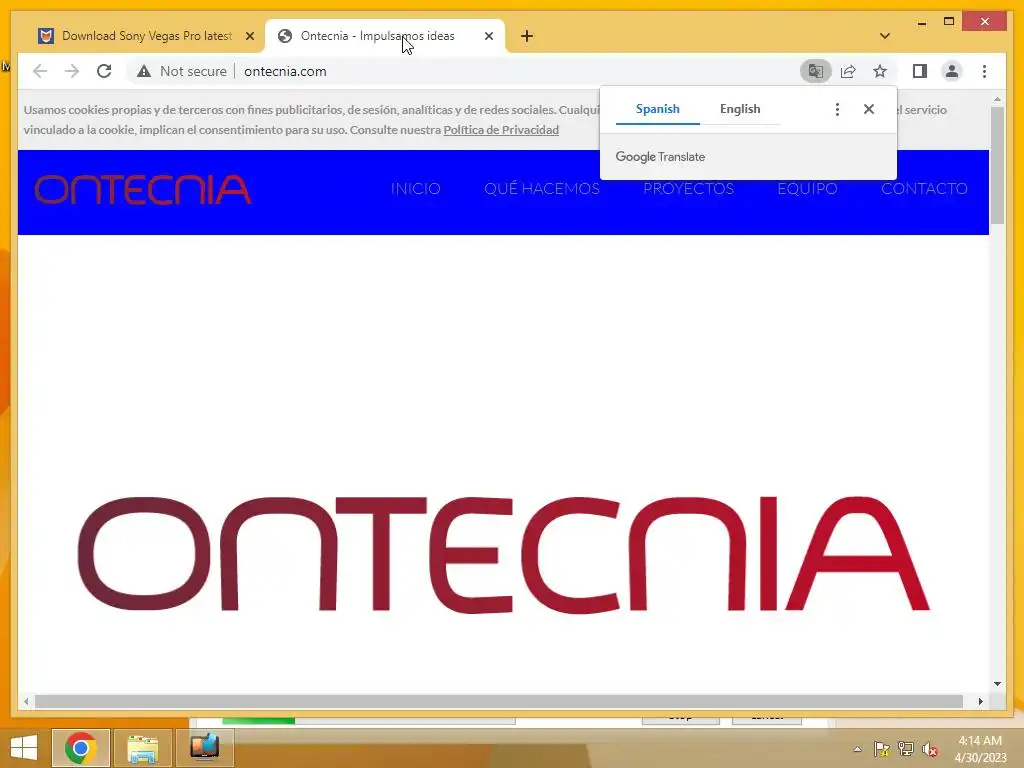This screenshot has height=768, width=1024.
Task: Go to INICIO in site navigation
Action: click(415, 189)
